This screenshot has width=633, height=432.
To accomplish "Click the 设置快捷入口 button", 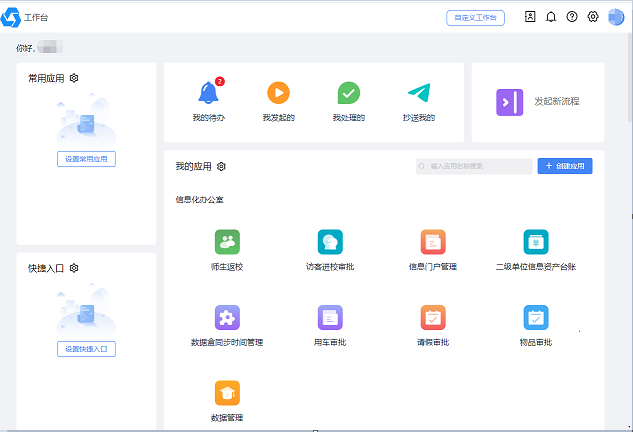I will click(86, 349).
